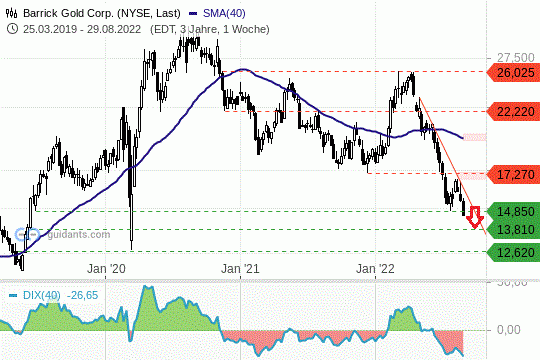
Task: Click the Jan '22 time axis label
Action: (x=375, y=268)
